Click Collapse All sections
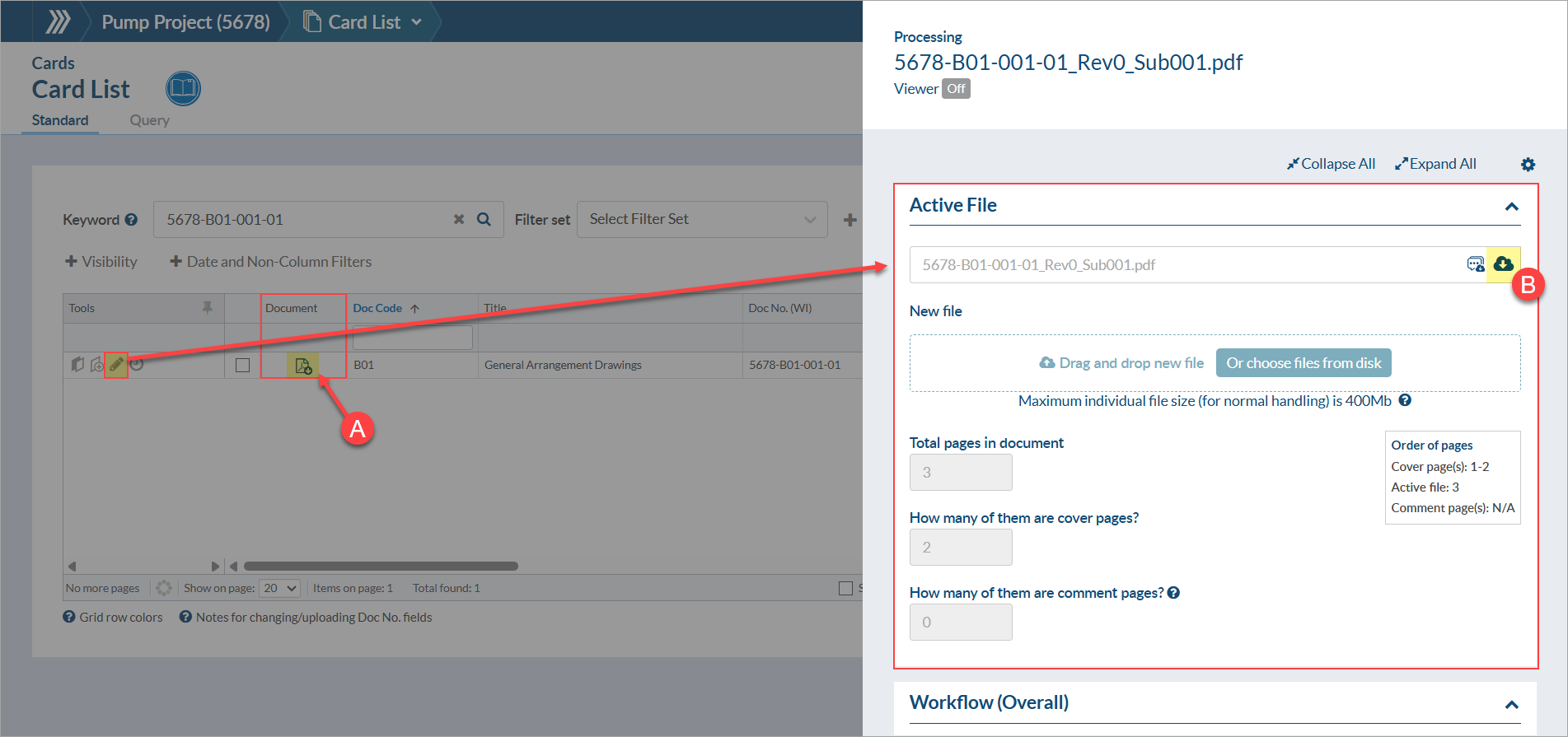The image size is (1568, 737). click(1331, 164)
